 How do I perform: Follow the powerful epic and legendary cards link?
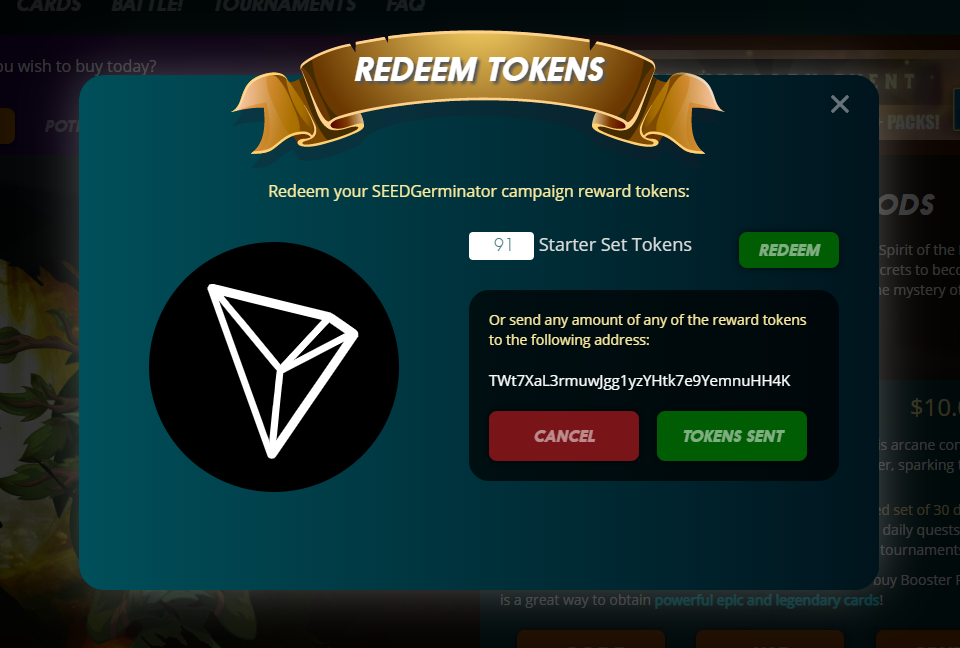(767, 600)
